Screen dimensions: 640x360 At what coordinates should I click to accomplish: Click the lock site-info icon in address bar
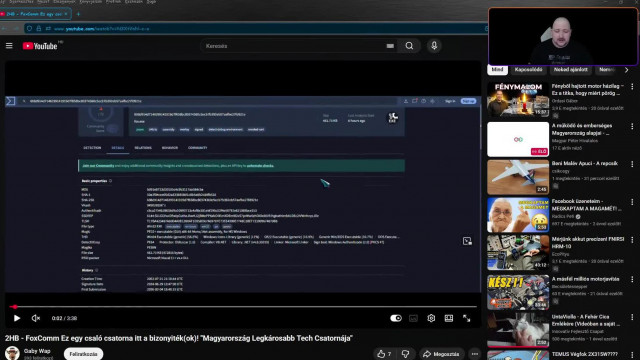click(39, 29)
